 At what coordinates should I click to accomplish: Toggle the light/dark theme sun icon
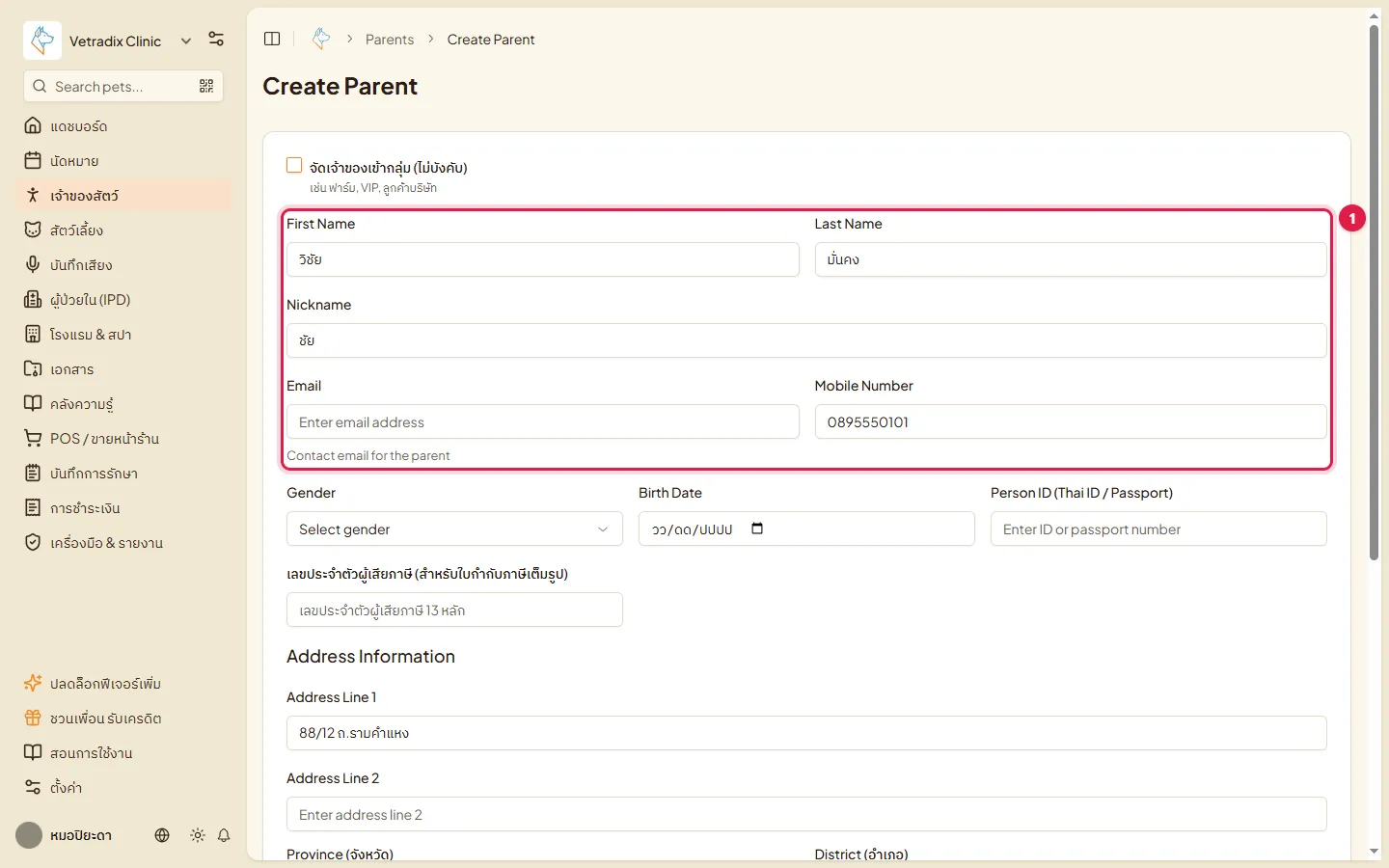(x=198, y=835)
